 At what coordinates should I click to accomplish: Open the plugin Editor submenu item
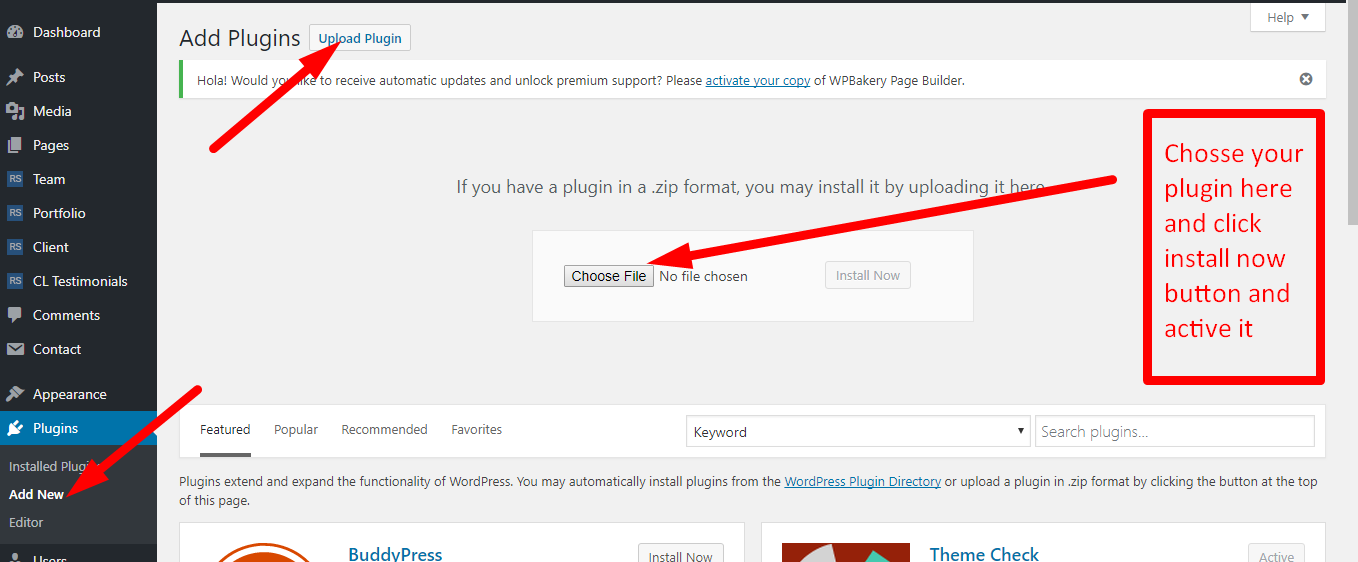tap(26, 522)
